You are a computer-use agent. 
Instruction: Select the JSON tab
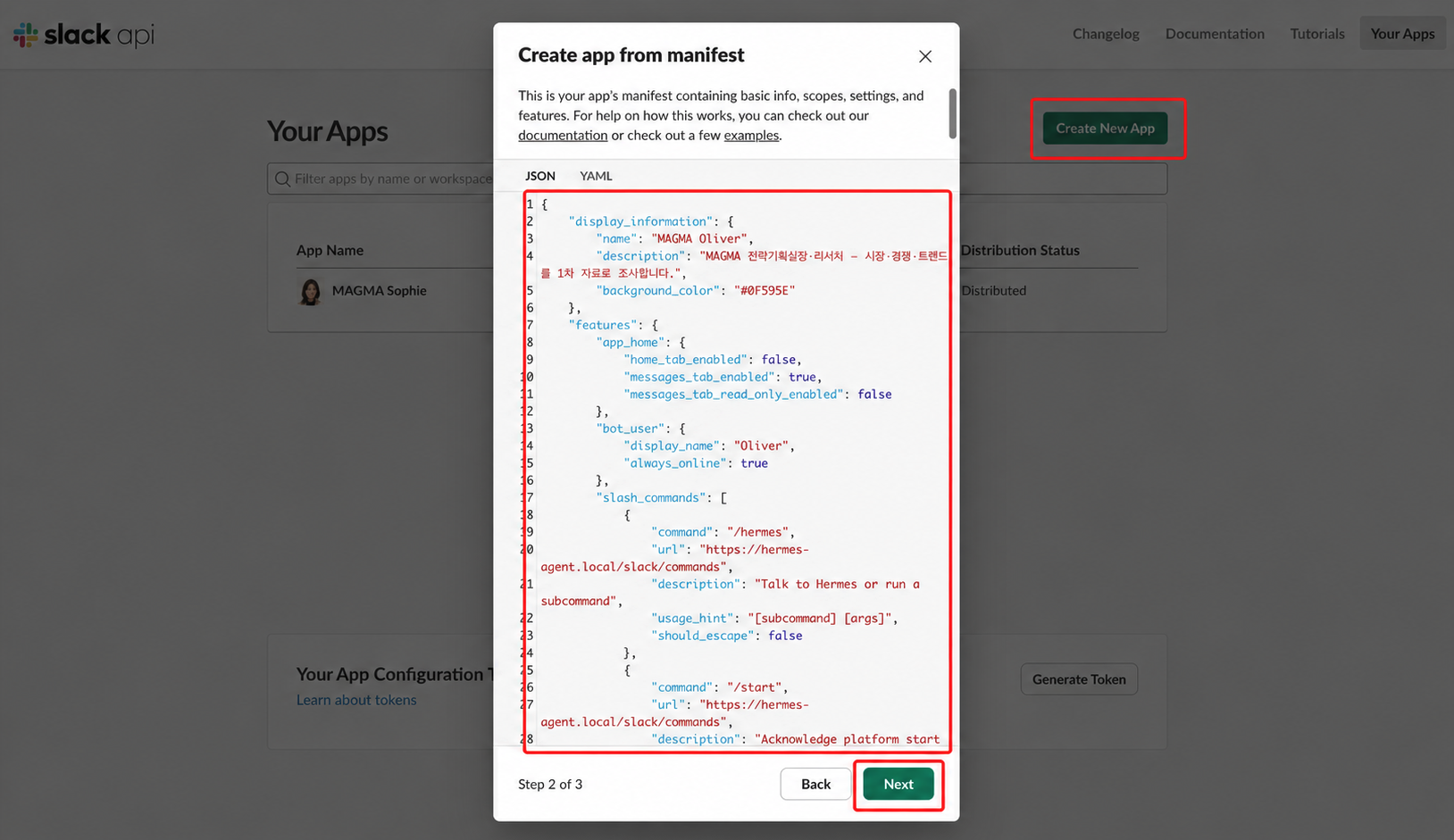point(540,176)
